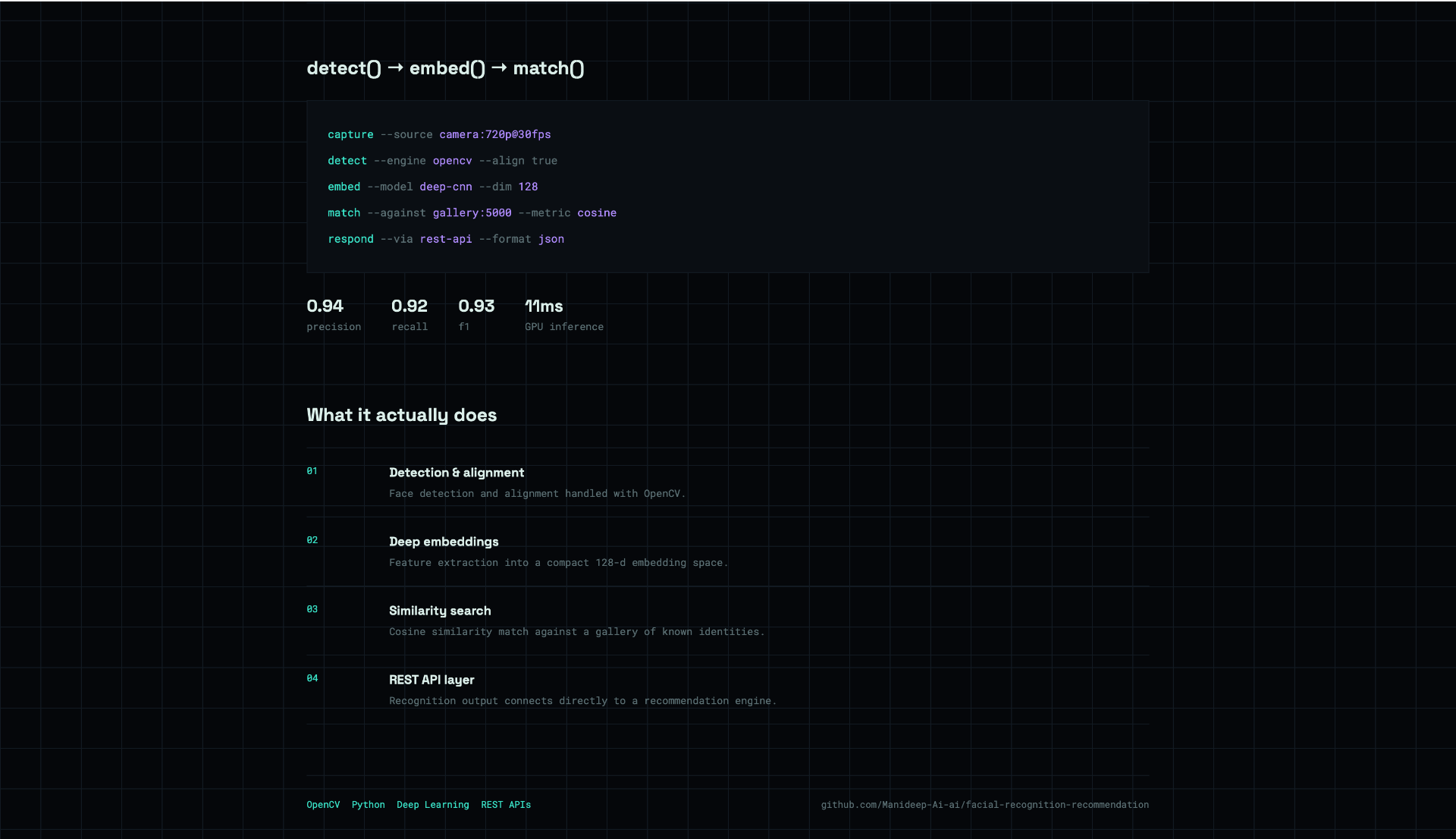Click the OpenCV tag in footer

click(x=323, y=805)
